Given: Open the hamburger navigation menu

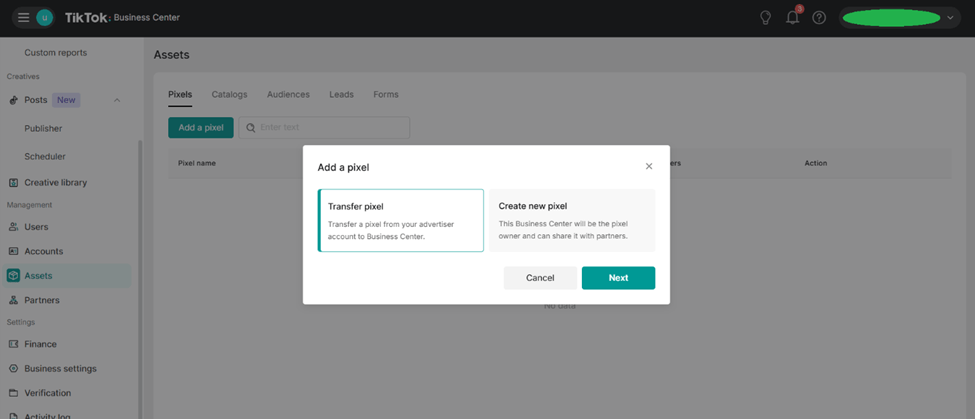Looking at the screenshot, I should pos(23,18).
